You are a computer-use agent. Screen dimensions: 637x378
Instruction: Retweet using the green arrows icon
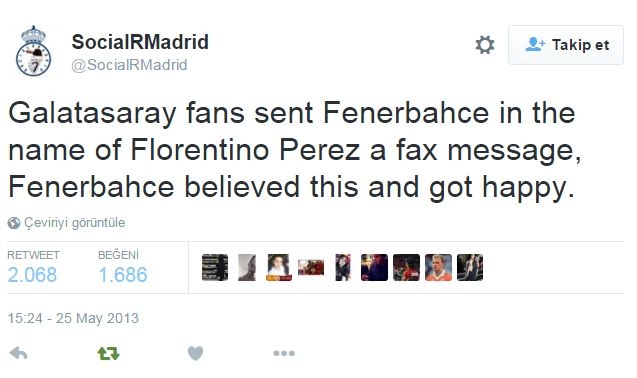tap(108, 353)
